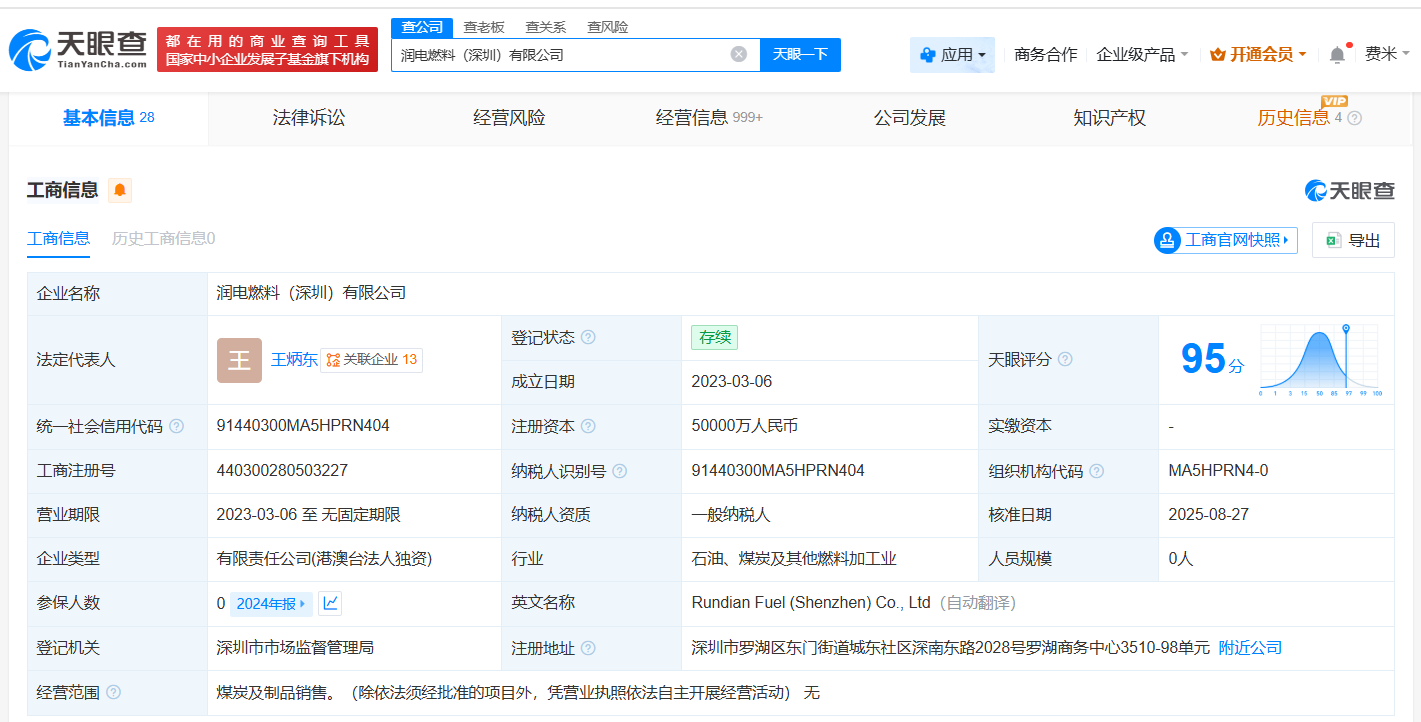Click the TianYanCha logo in header
Viewport: 1421px width, 722px height.
[78, 48]
